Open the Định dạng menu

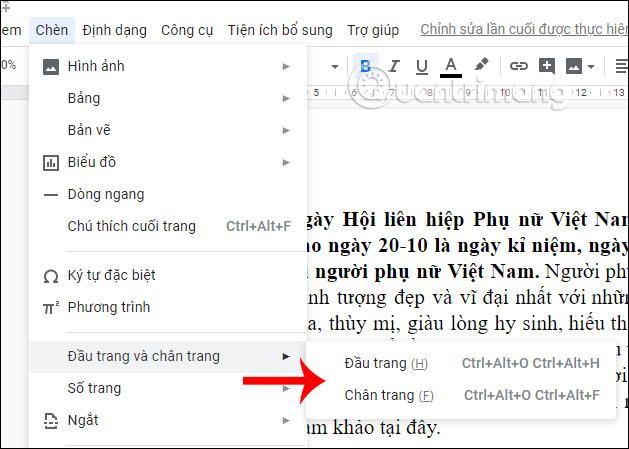click(x=114, y=30)
